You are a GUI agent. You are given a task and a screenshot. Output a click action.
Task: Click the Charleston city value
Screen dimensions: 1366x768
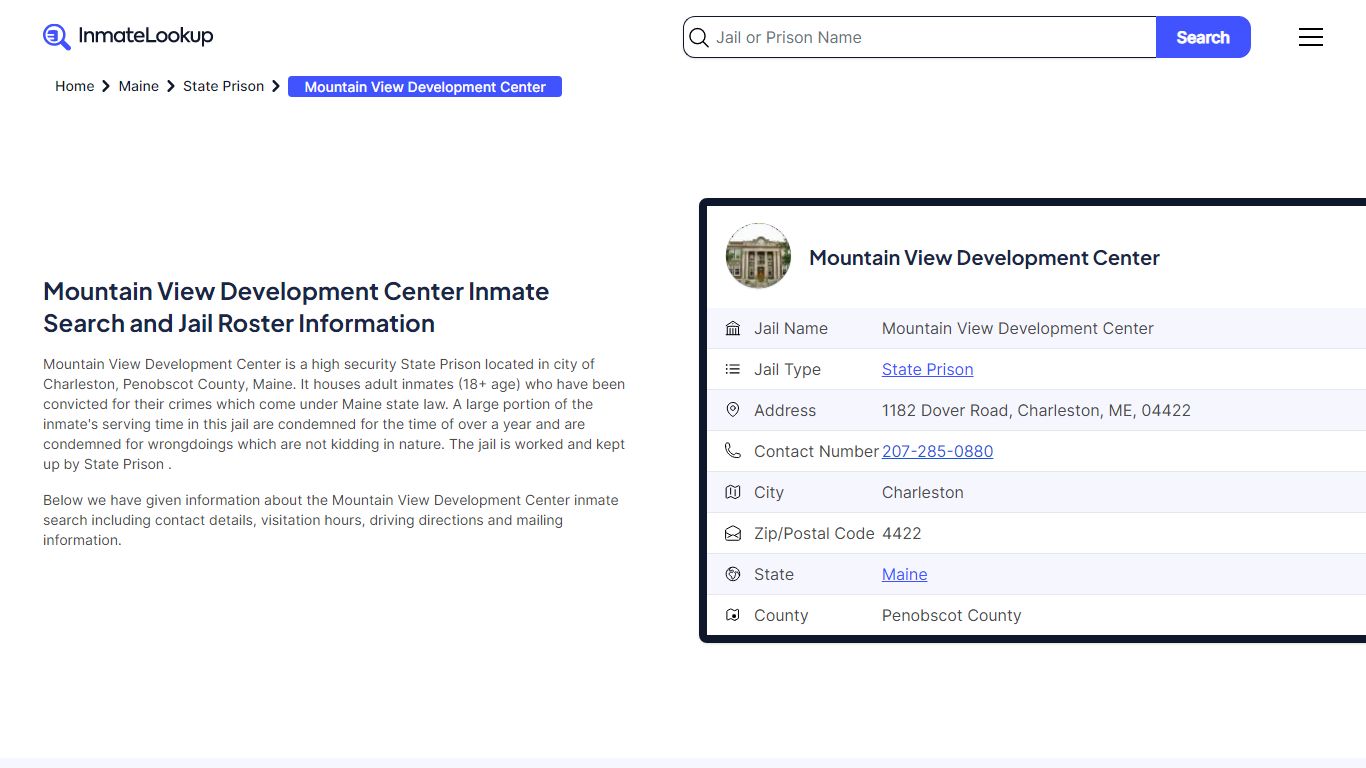click(922, 492)
